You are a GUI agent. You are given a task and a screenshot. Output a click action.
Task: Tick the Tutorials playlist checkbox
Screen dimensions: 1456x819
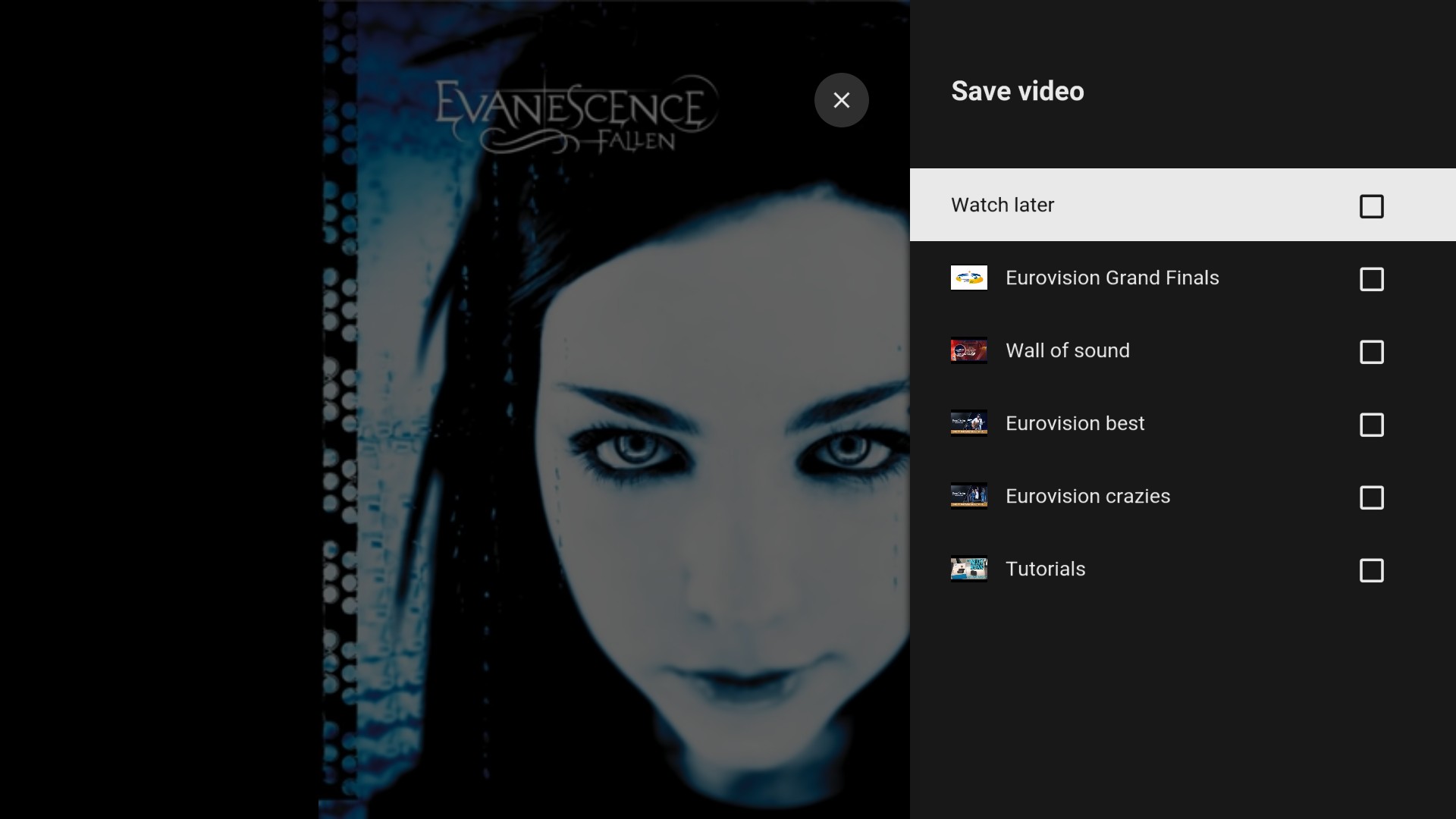click(x=1371, y=570)
